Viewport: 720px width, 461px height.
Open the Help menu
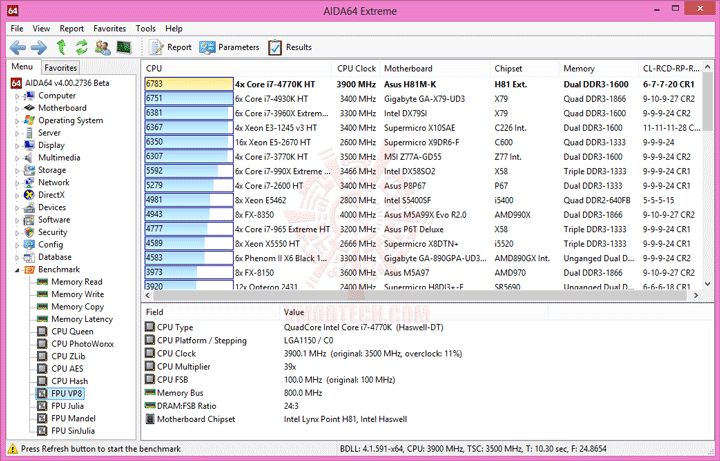174,28
